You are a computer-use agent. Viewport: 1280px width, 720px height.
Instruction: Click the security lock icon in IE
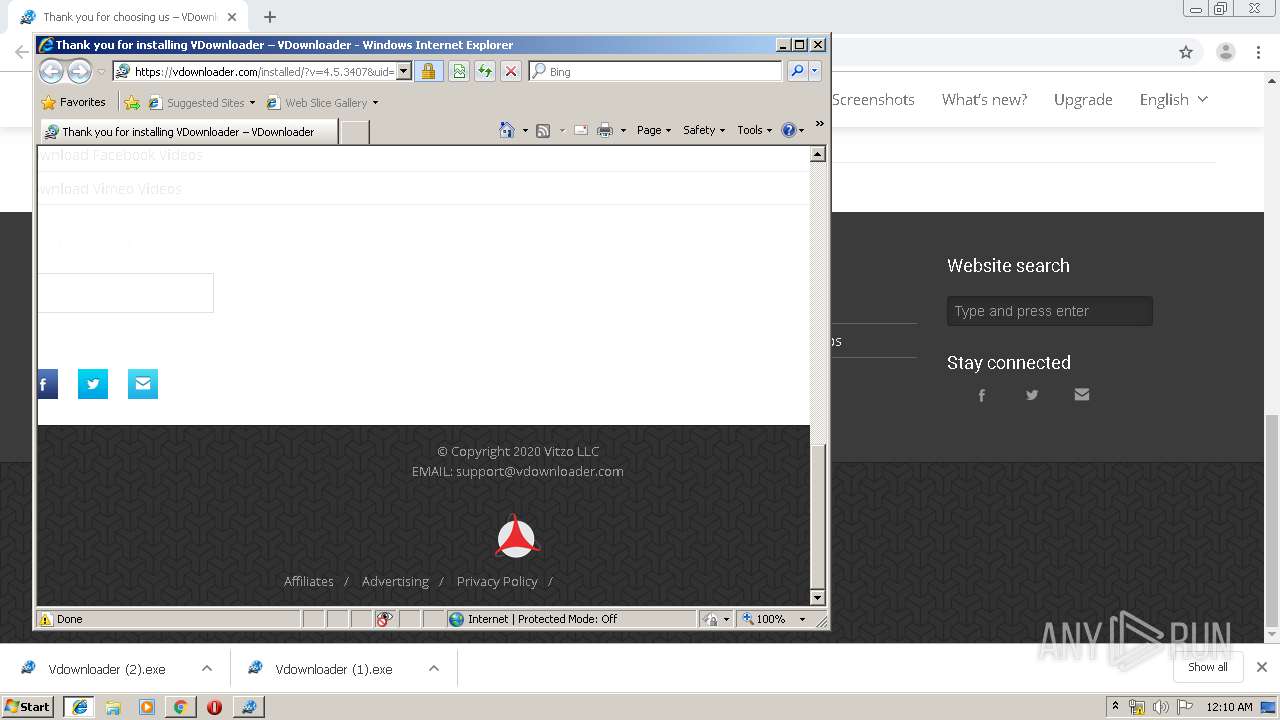[428, 71]
